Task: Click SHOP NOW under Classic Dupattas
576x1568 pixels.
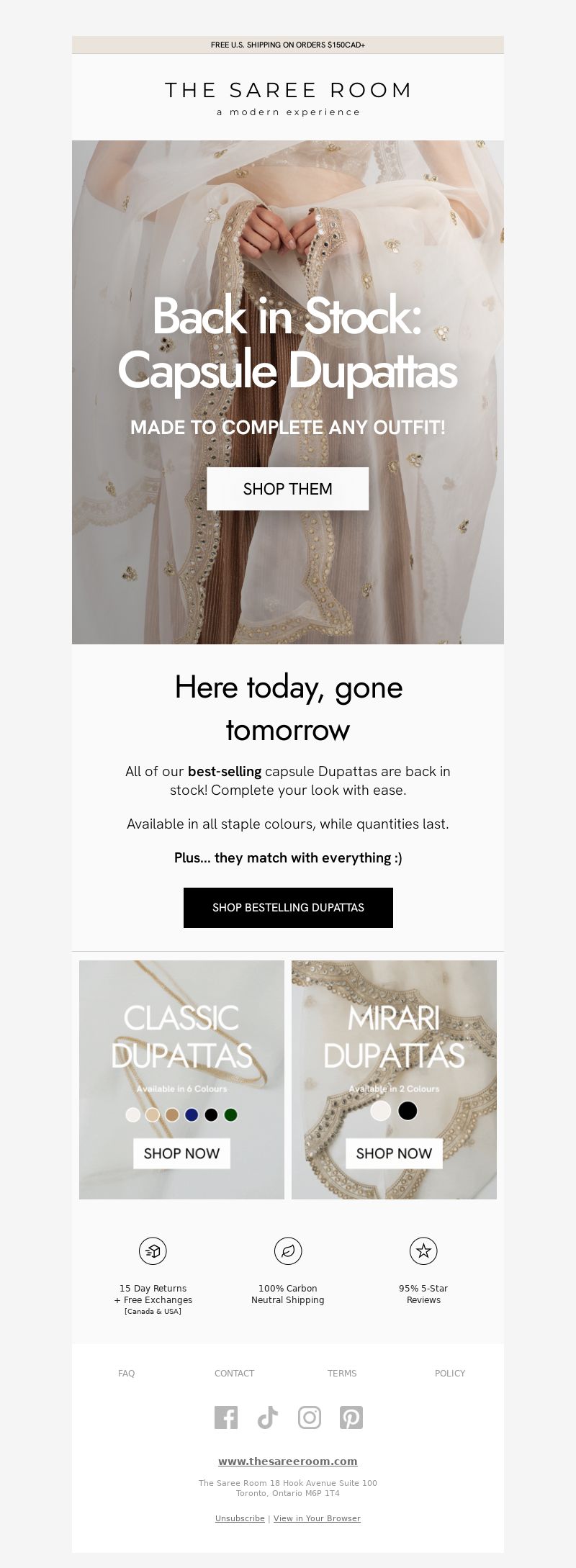Action: 181,1153
